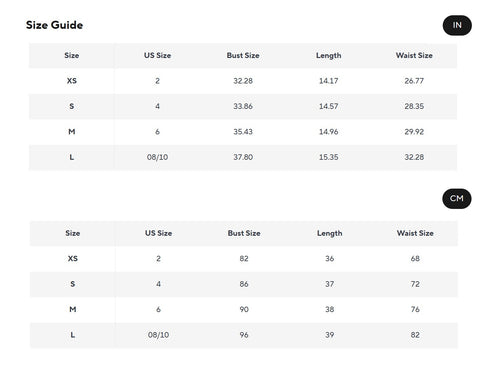The width and height of the screenshot is (480, 366).
Task: Click the 68 waist value for XS
Action: [415, 259]
